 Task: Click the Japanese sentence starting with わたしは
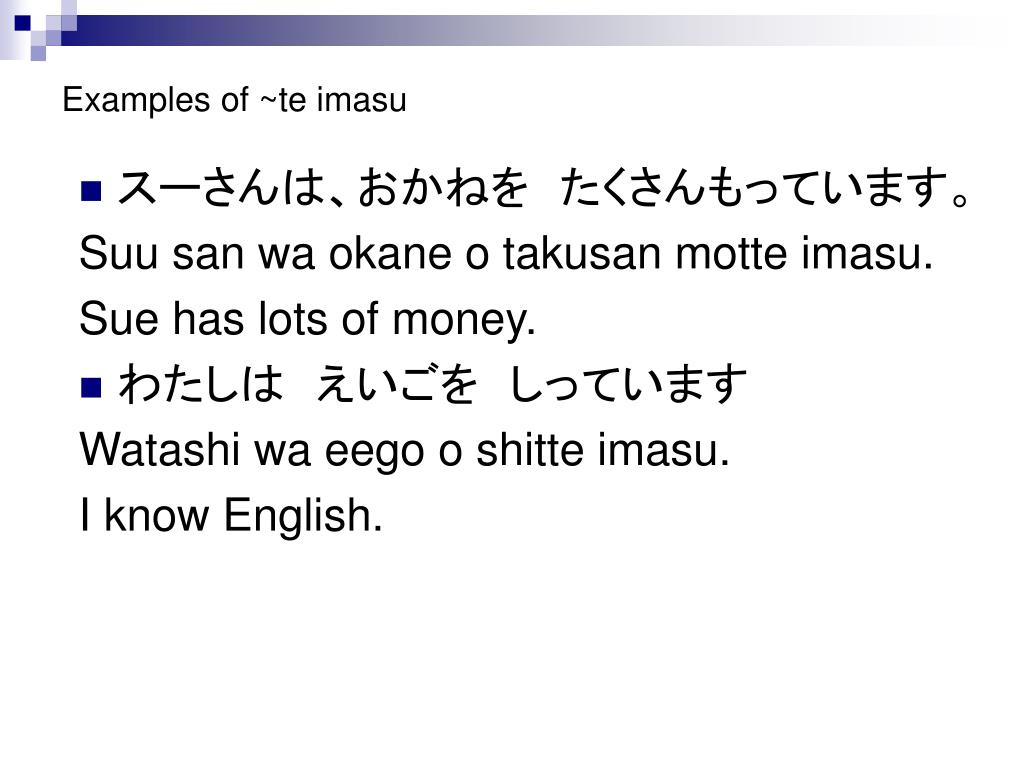click(432, 385)
